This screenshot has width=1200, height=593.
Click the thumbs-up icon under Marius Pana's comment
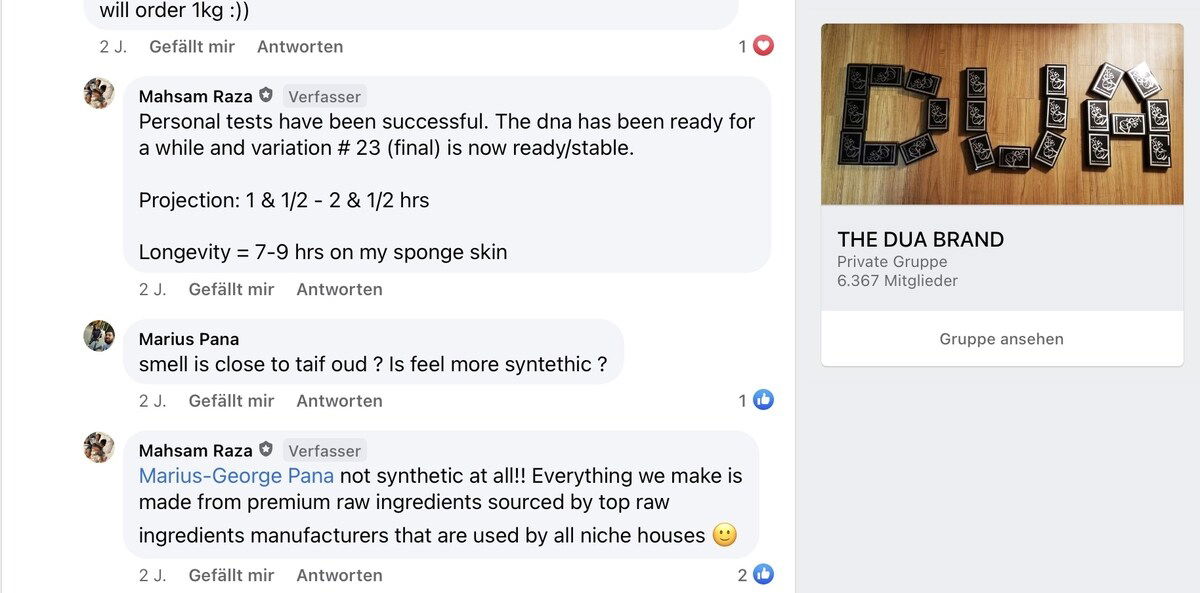tap(763, 400)
